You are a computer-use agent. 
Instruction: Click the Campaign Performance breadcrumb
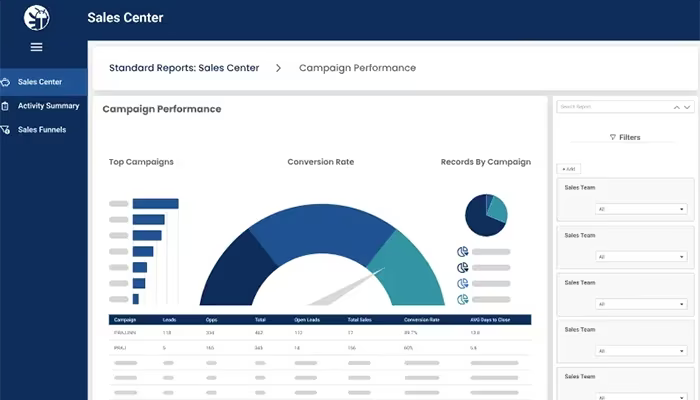(357, 68)
